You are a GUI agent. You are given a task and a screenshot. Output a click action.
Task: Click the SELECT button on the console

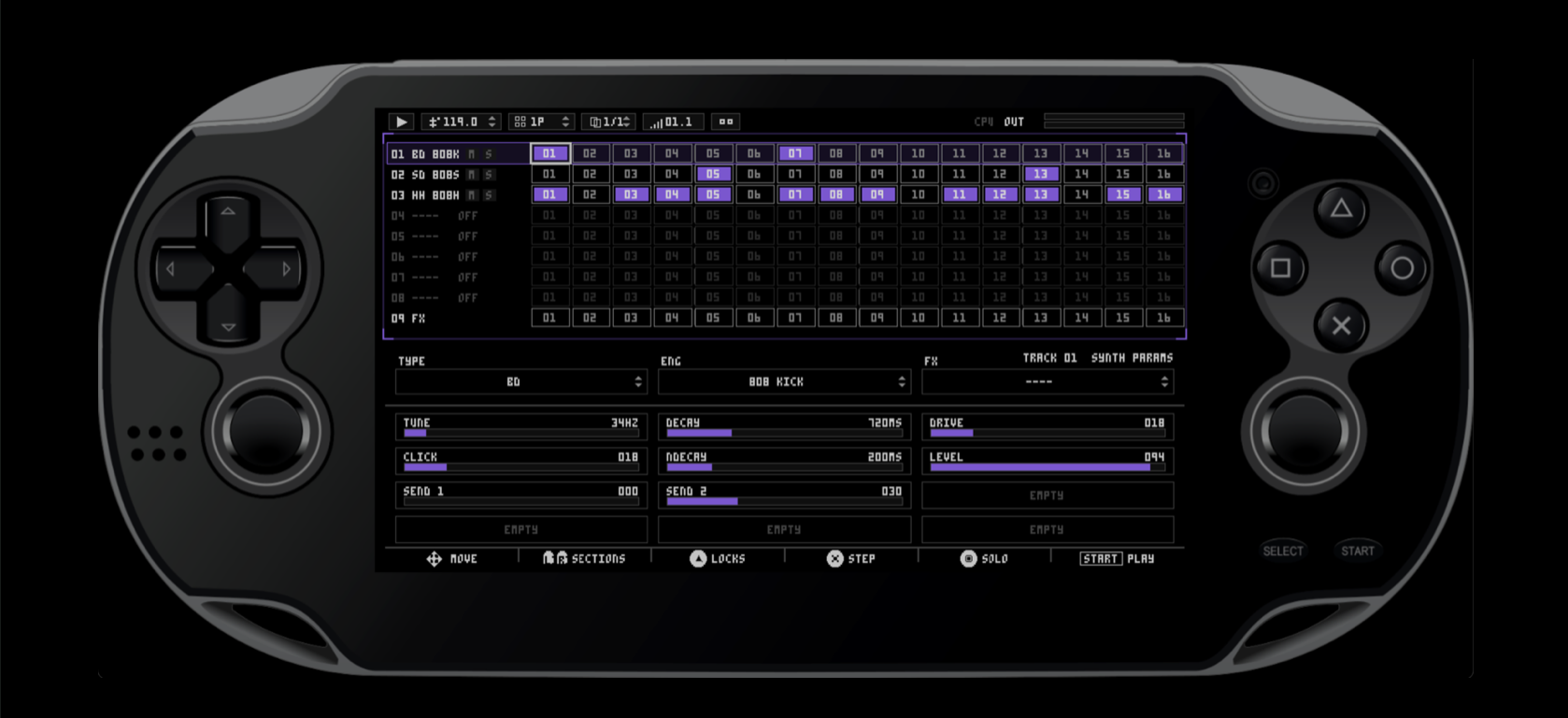[1283, 551]
